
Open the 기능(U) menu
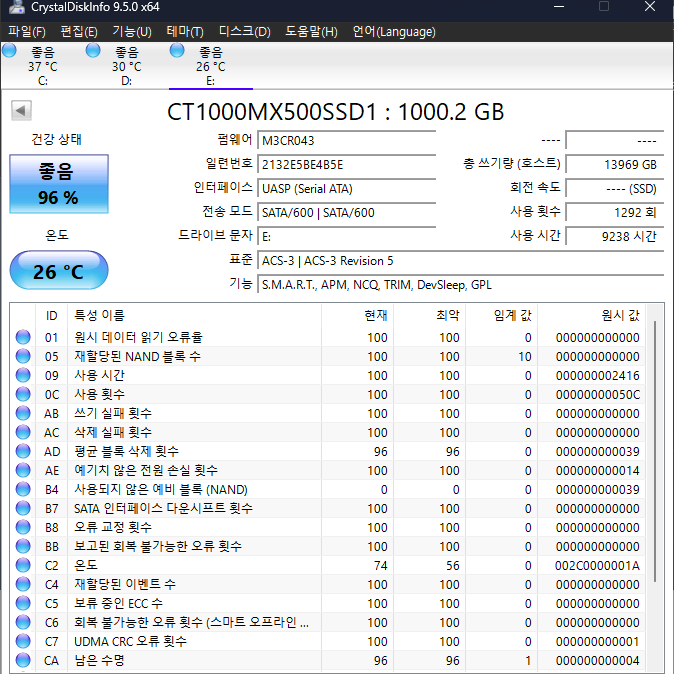pyautogui.click(x=132, y=32)
